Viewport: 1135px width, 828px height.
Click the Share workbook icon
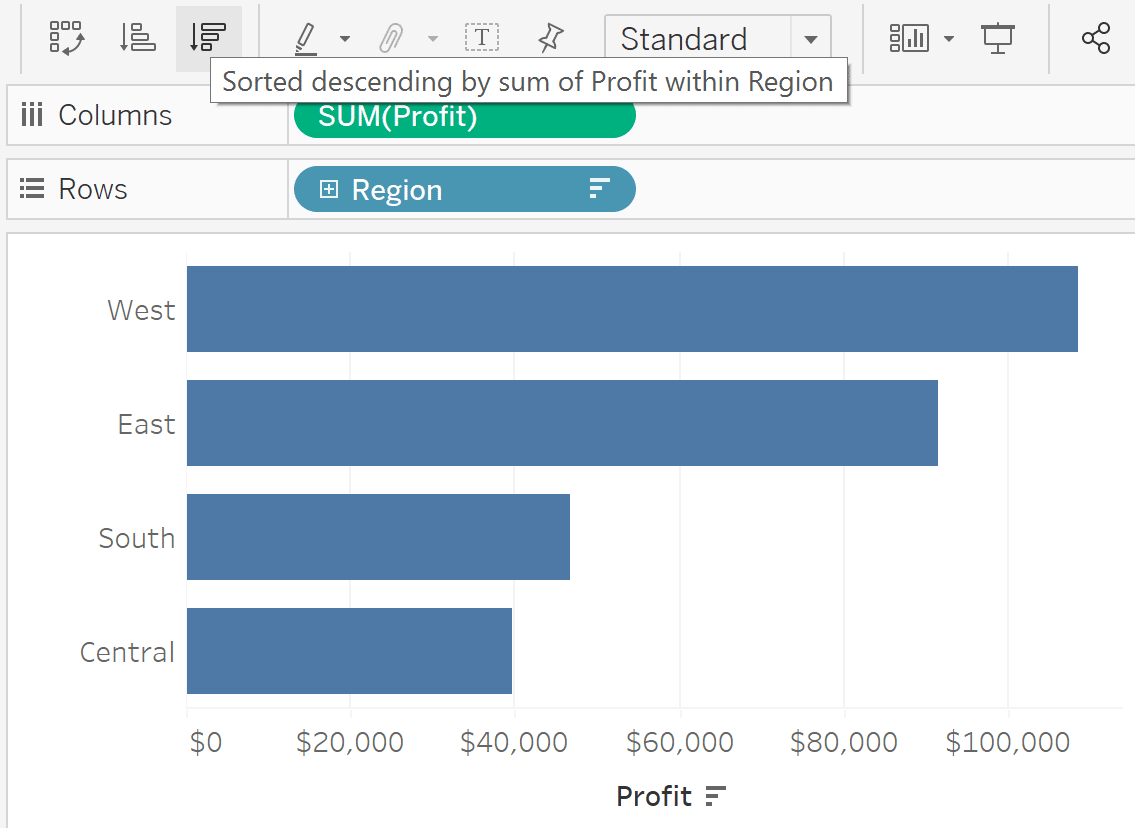point(1096,38)
